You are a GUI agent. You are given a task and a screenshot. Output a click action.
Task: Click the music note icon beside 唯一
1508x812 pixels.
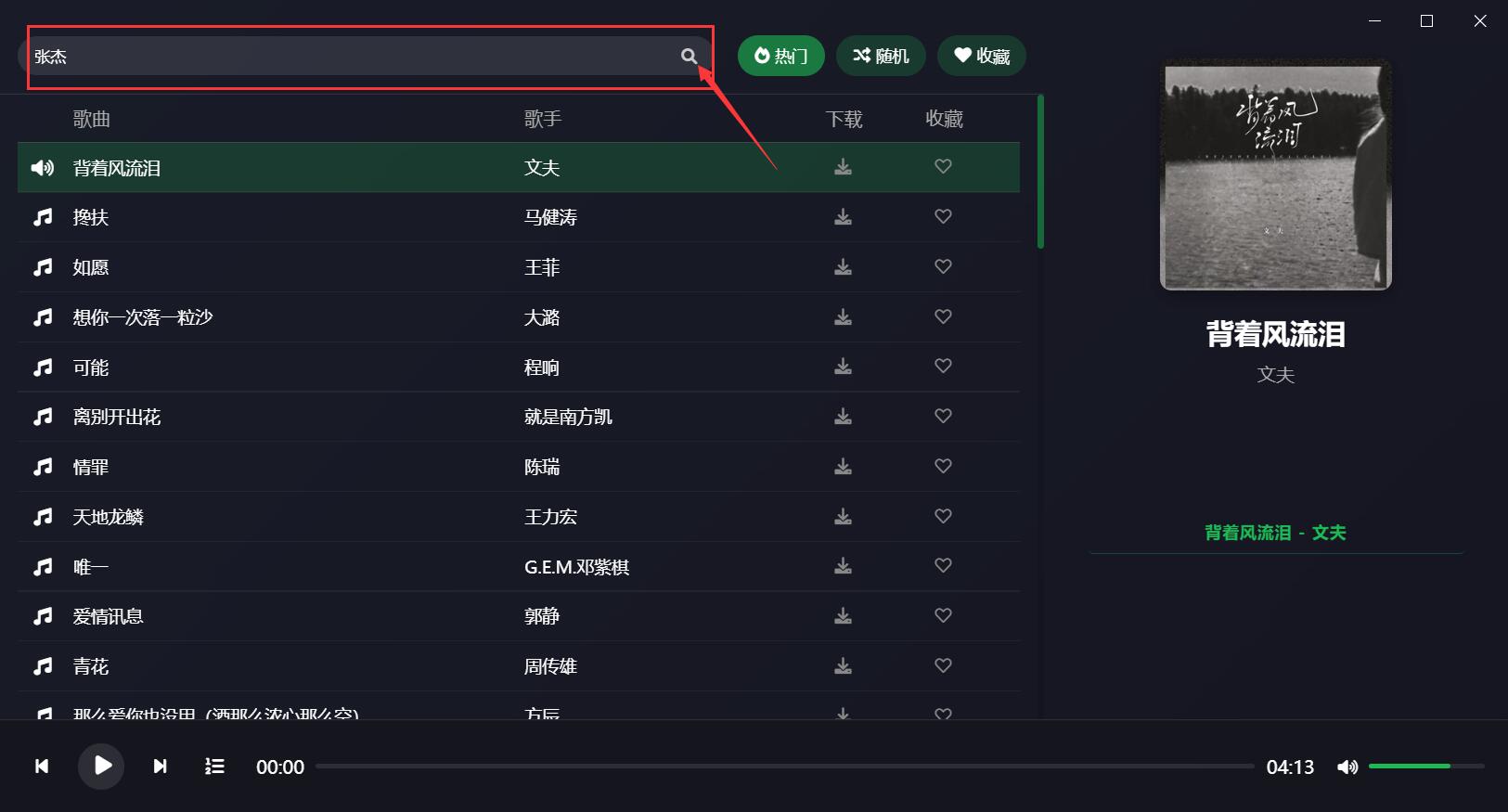[42, 566]
